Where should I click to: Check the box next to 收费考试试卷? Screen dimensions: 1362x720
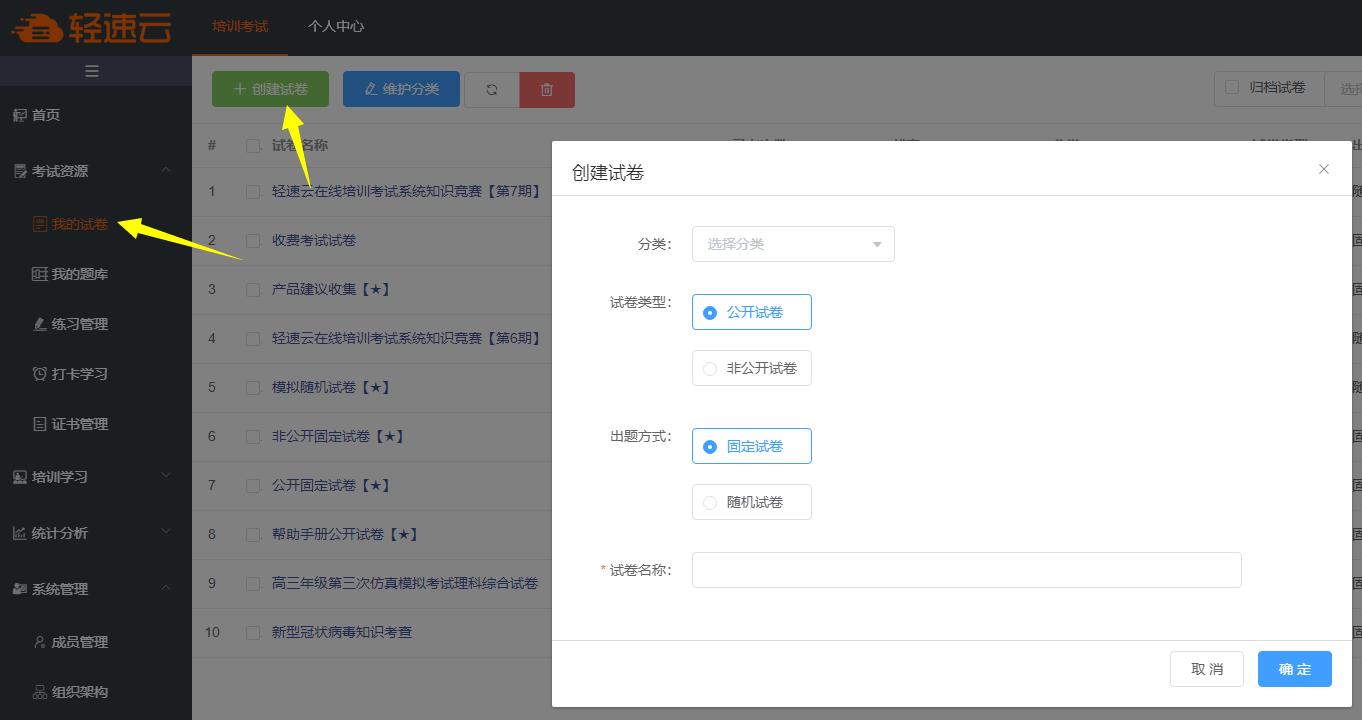pos(253,240)
